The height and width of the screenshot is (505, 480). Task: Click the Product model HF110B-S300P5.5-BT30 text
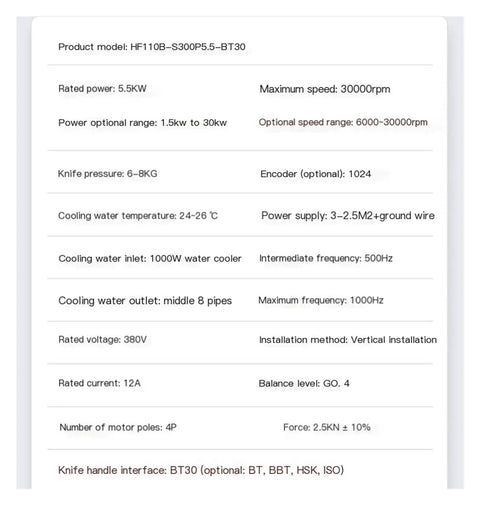152,47
